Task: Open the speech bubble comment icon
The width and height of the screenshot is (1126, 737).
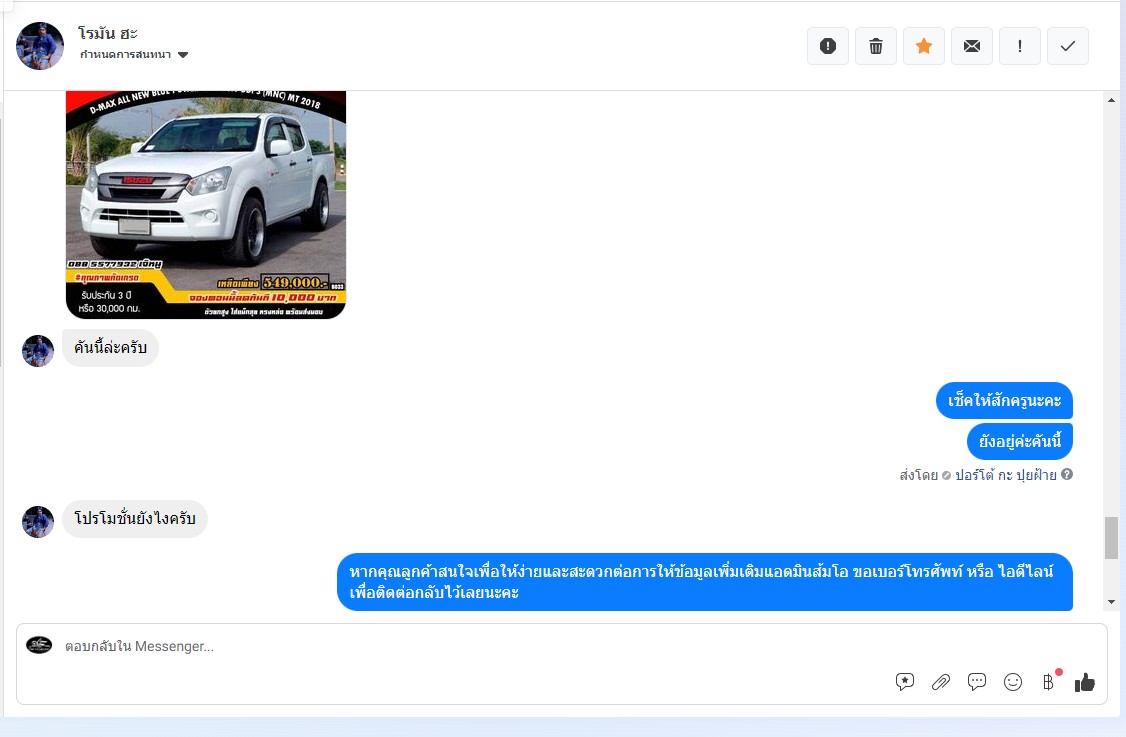Action: (x=977, y=682)
